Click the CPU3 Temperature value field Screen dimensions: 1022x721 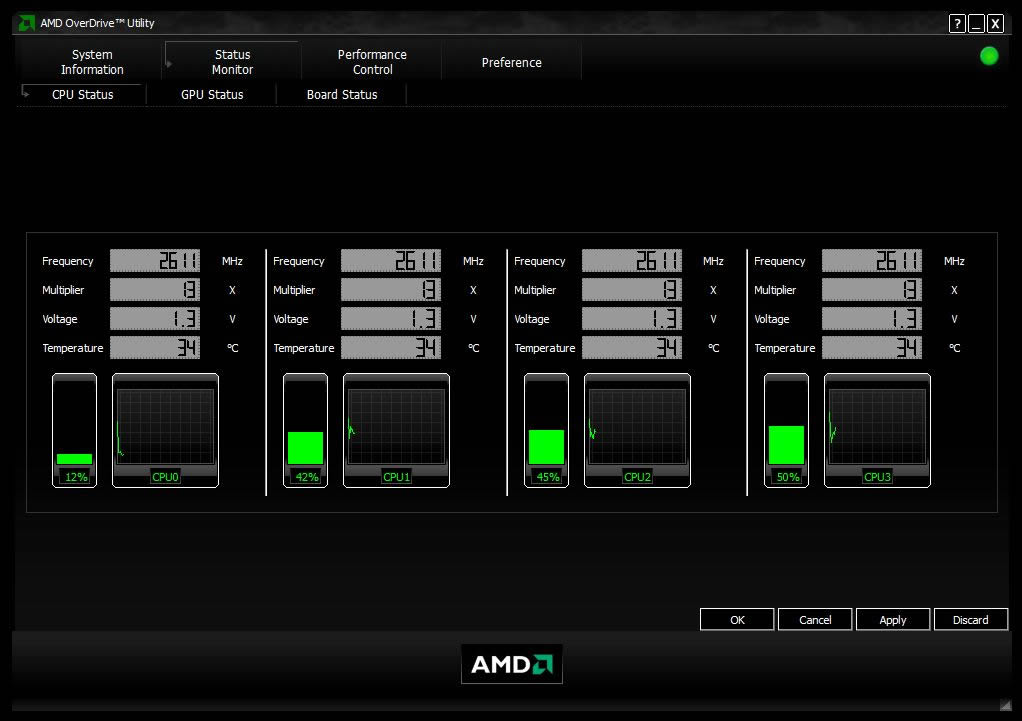(x=872, y=347)
